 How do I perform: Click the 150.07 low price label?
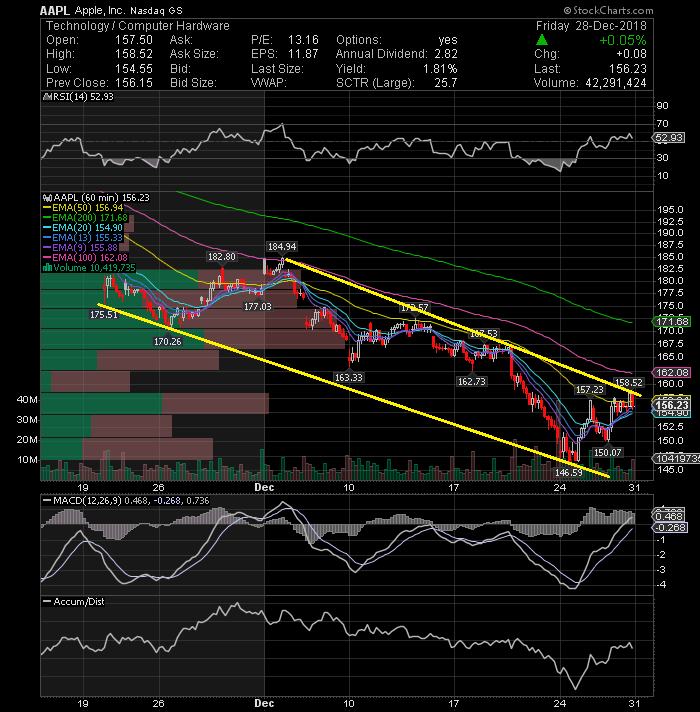607,452
